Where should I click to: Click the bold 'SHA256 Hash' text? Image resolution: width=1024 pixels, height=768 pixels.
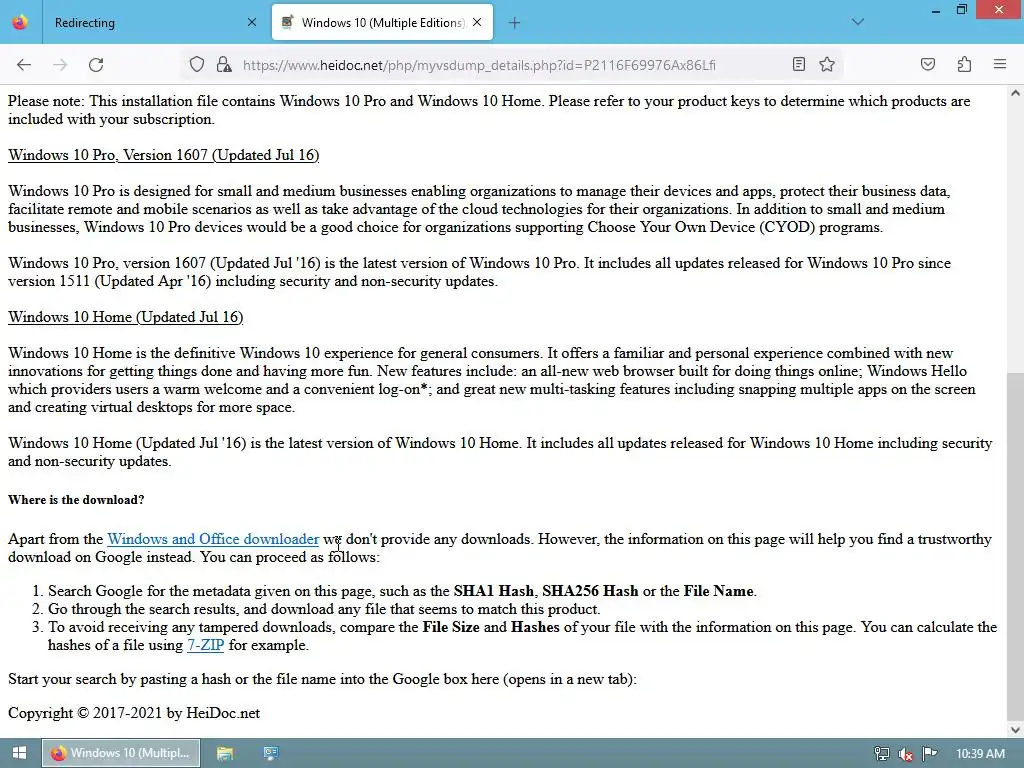pyautogui.click(x=590, y=591)
